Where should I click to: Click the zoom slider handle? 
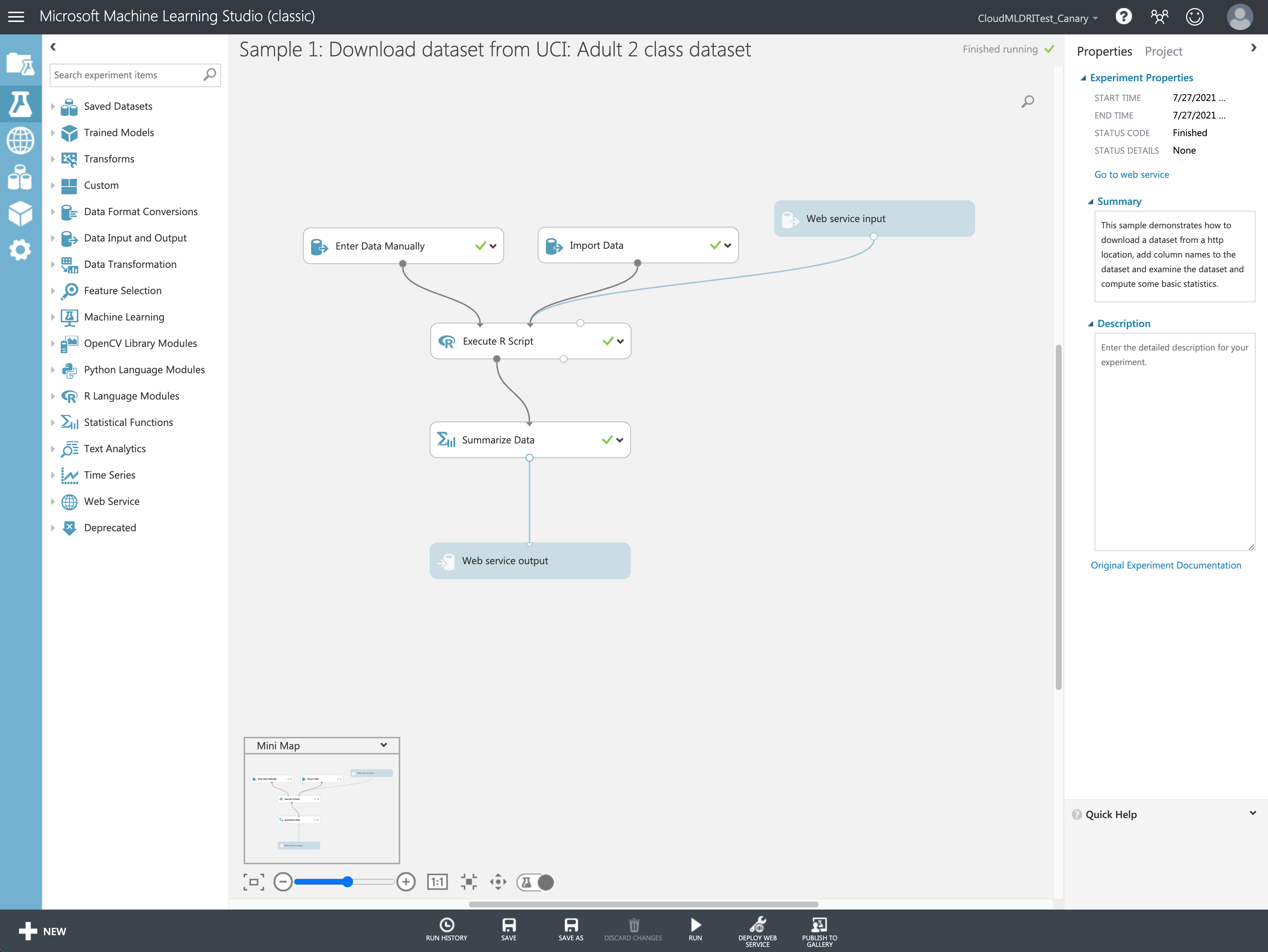[348, 881]
